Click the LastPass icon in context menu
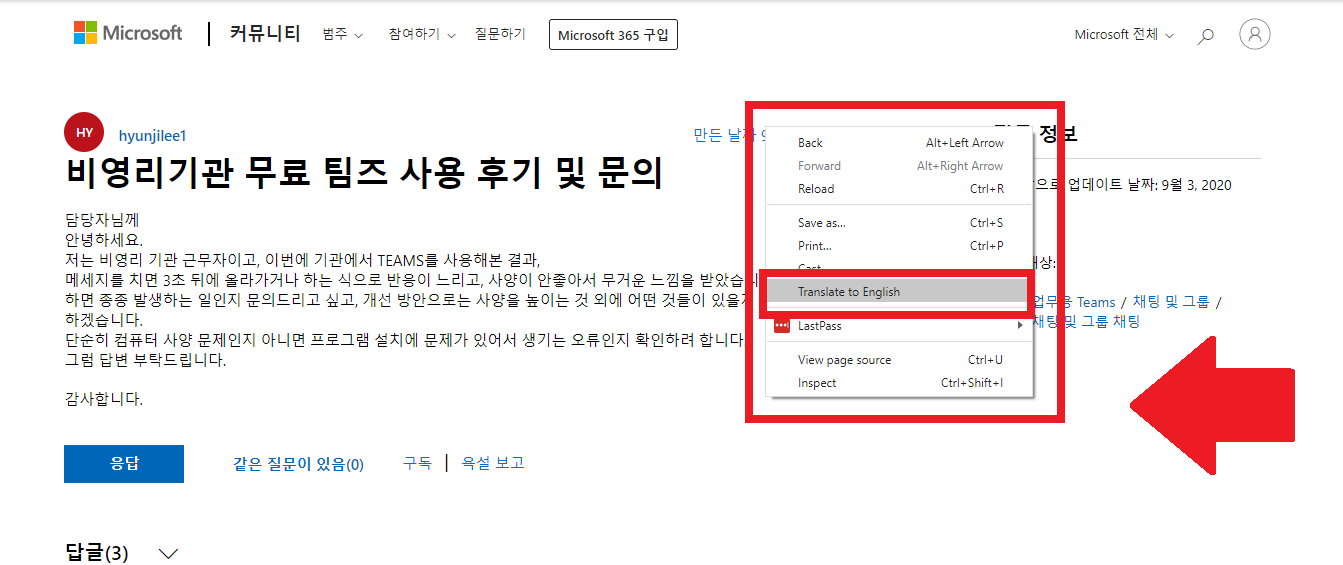The image size is (1343, 565). 782,326
